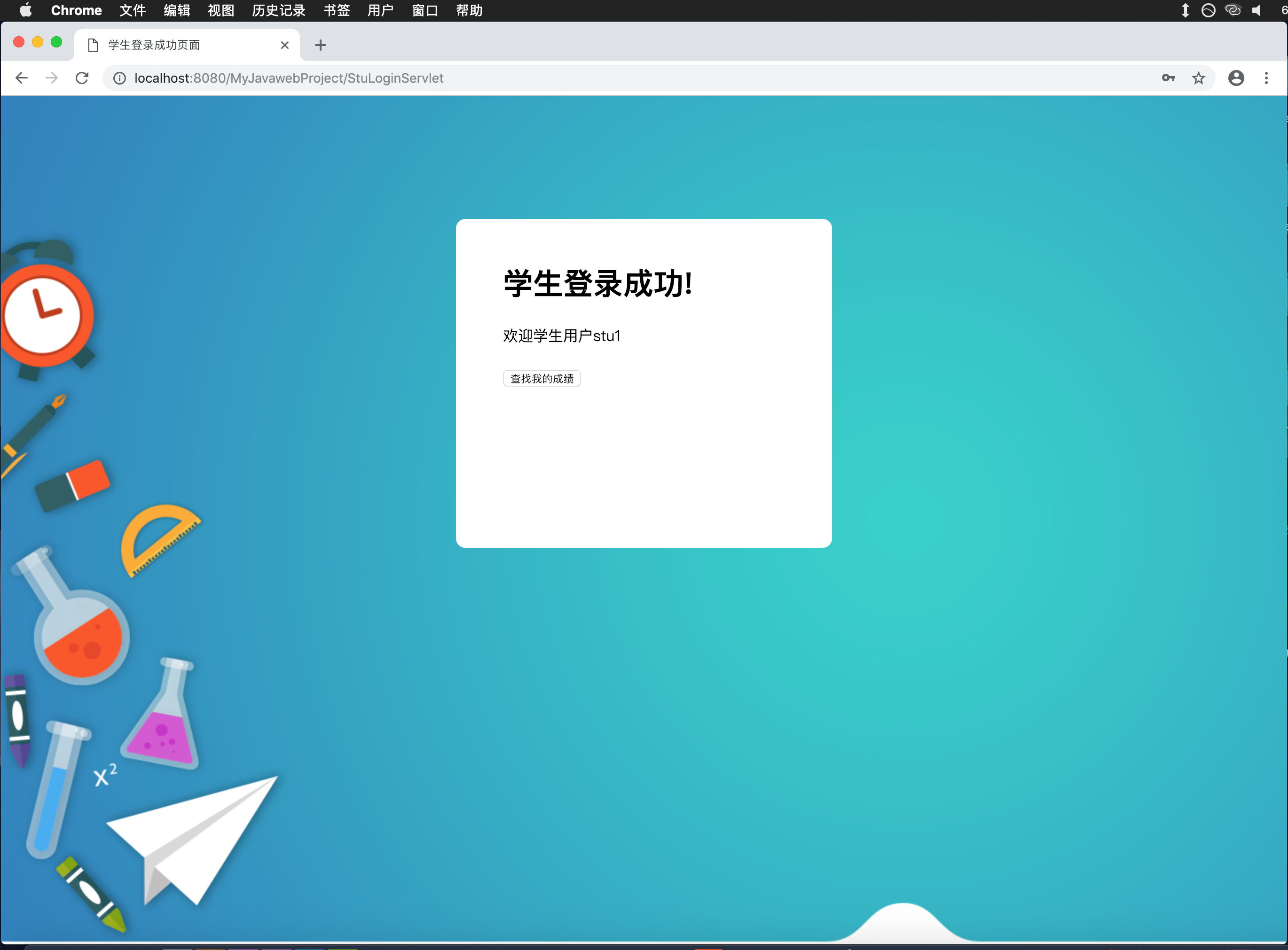Reload the current page
The width and height of the screenshot is (1288, 950).
[82, 78]
